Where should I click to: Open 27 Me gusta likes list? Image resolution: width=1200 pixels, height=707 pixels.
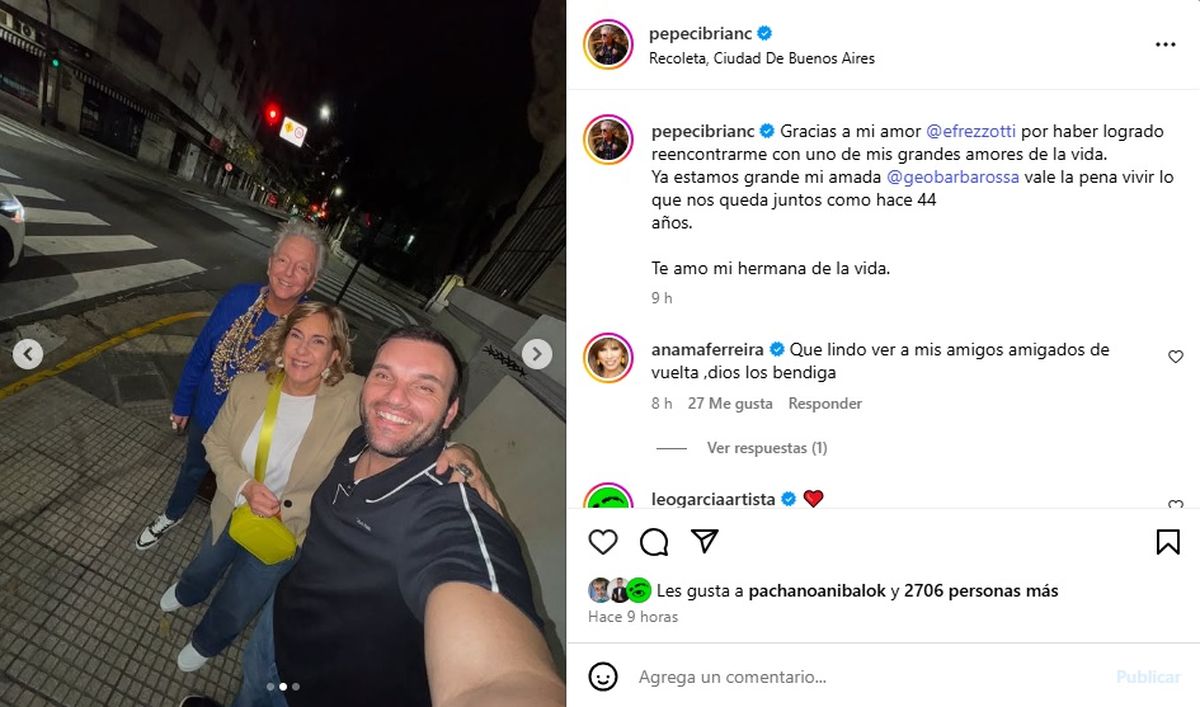(730, 404)
